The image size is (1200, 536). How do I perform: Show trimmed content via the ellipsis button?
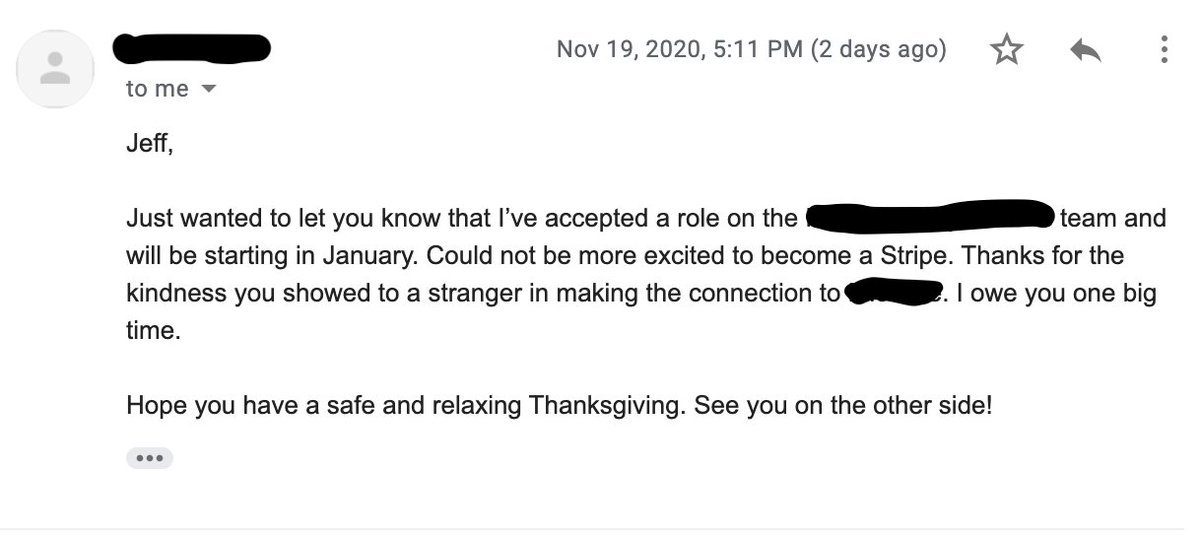pos(149,459)
